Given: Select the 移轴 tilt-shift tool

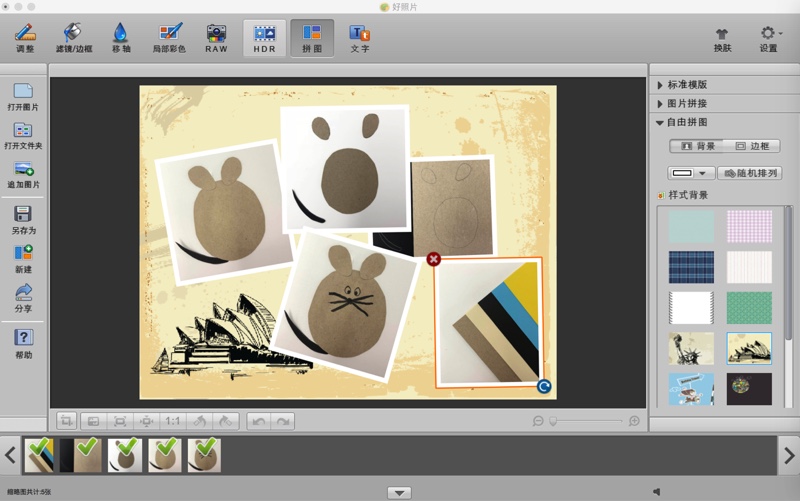Looking at the screenshot, I should click(x=121, y=38).
